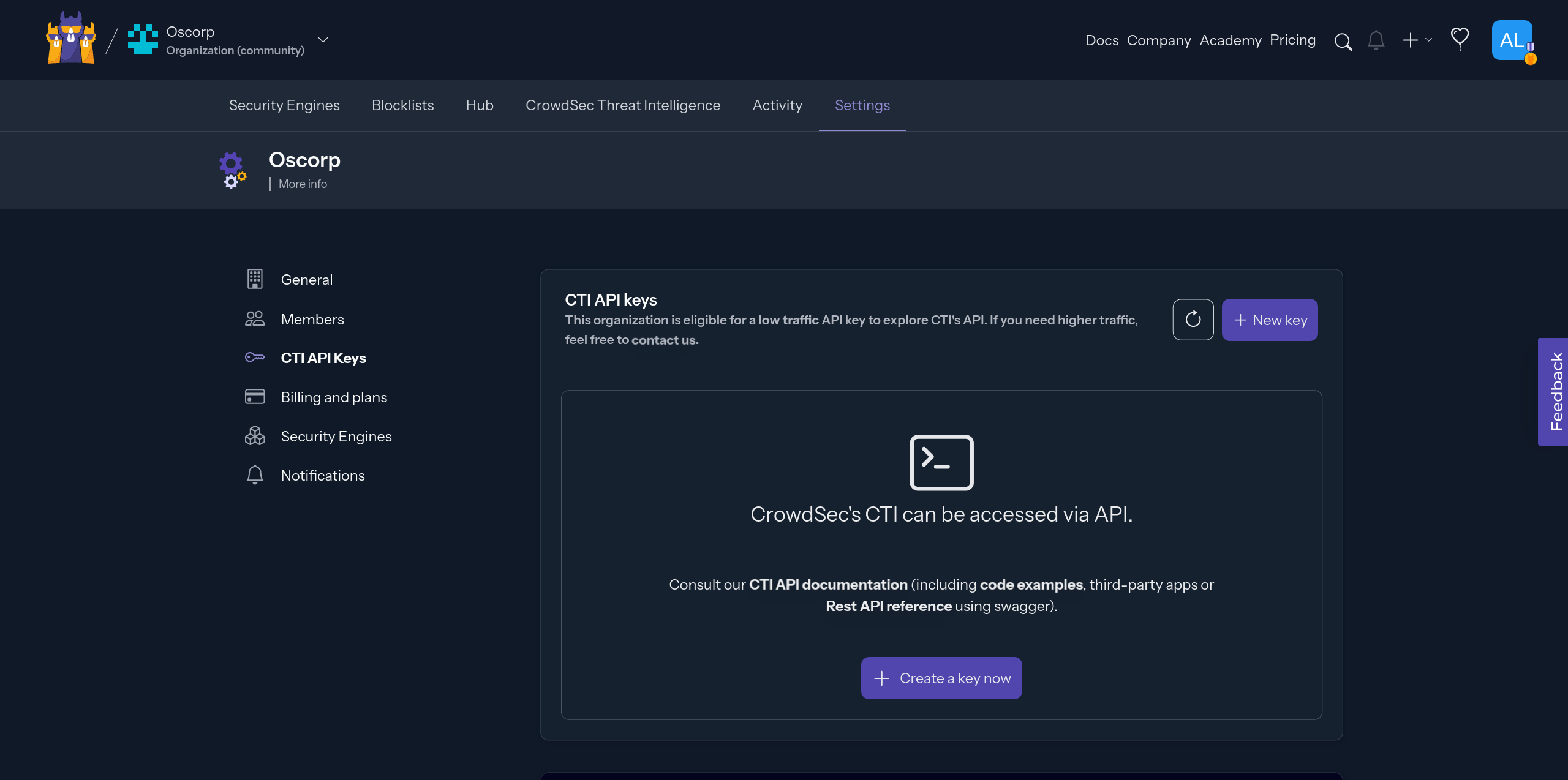
Task: Click the heart favorites icon
Action: point(1460,39)
